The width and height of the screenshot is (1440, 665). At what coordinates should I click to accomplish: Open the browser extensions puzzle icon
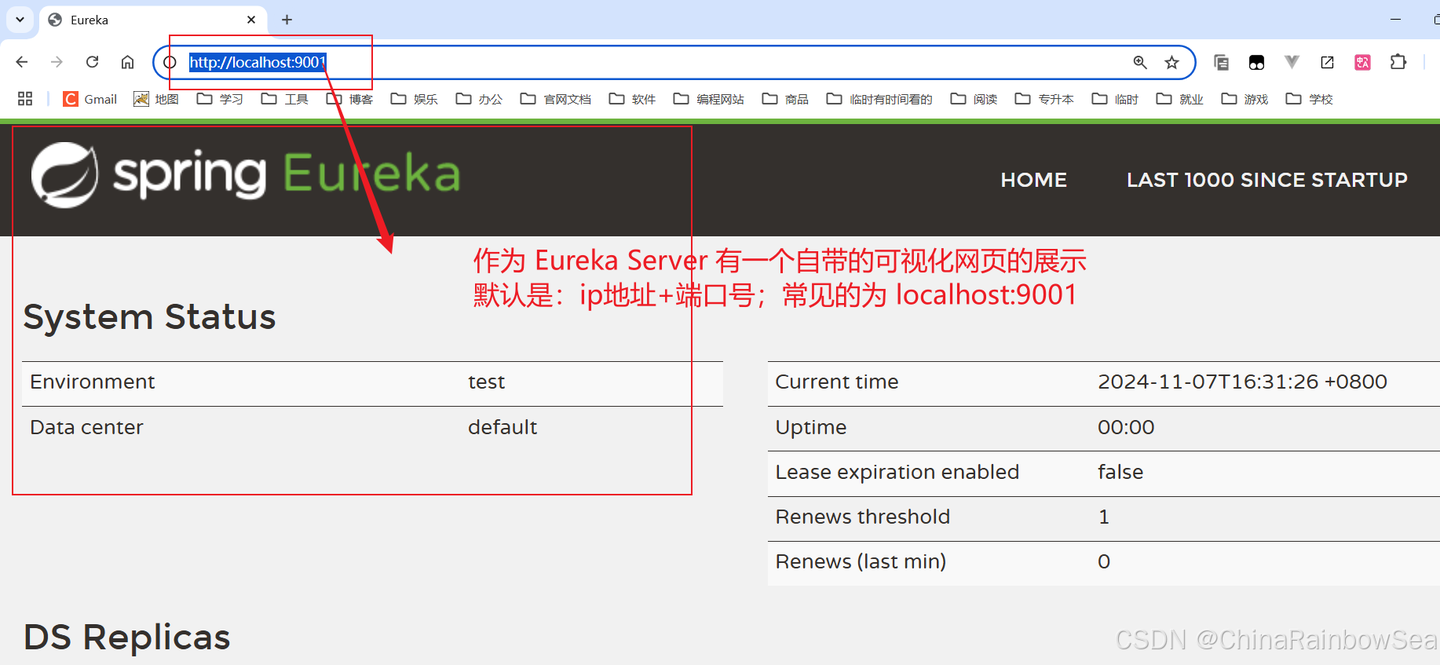pyautogui.click(x=1398, y=62)
